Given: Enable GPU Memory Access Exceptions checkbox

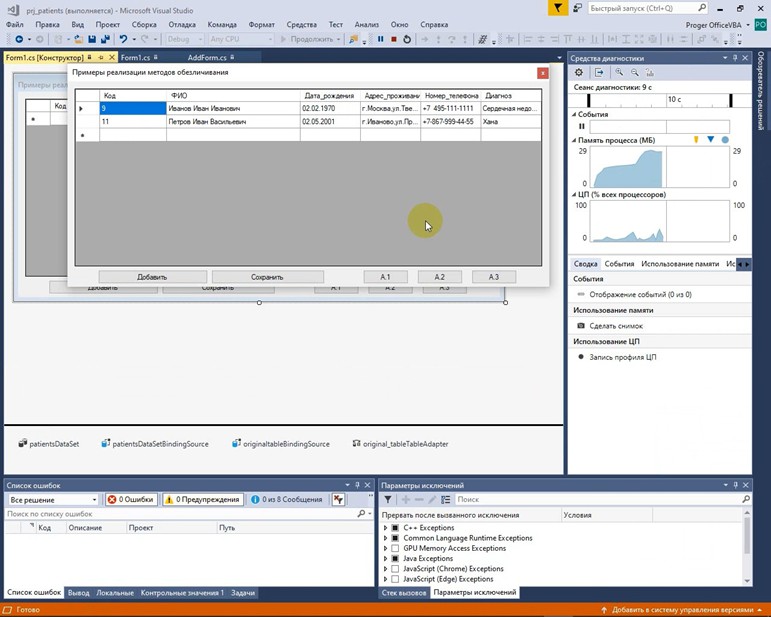Looking at the screenshot, I should click(x=395, y=548).
